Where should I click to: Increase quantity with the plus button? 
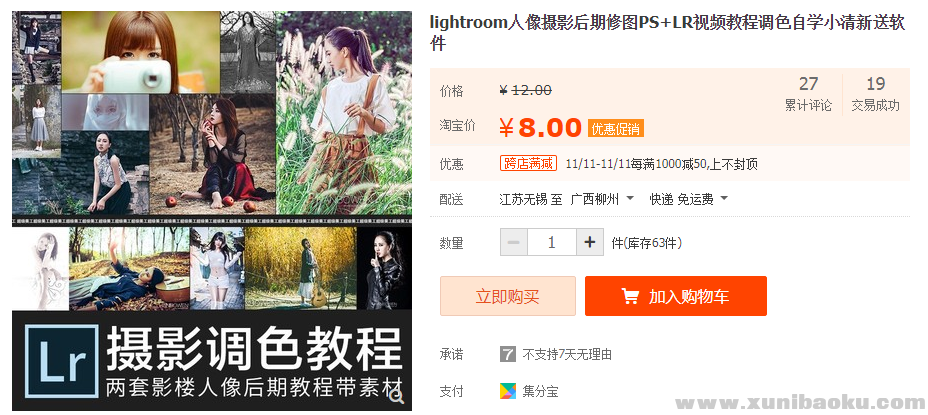click(x=589, y=242)
